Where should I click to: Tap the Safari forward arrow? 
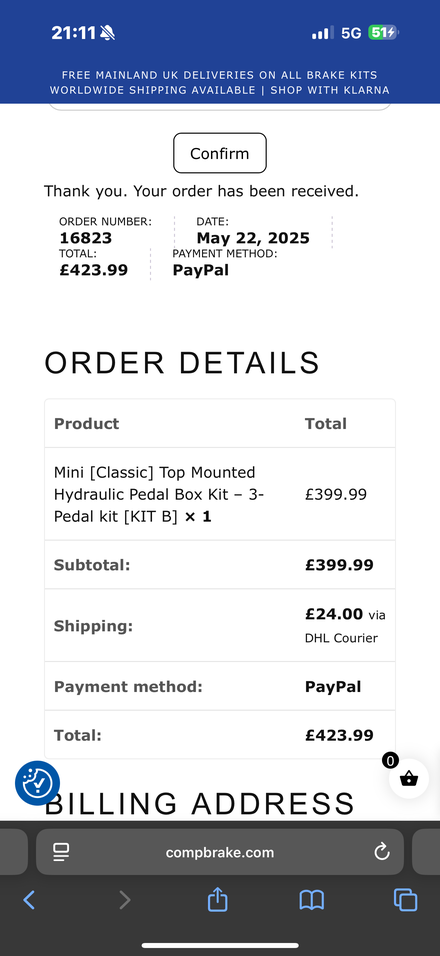124,900
